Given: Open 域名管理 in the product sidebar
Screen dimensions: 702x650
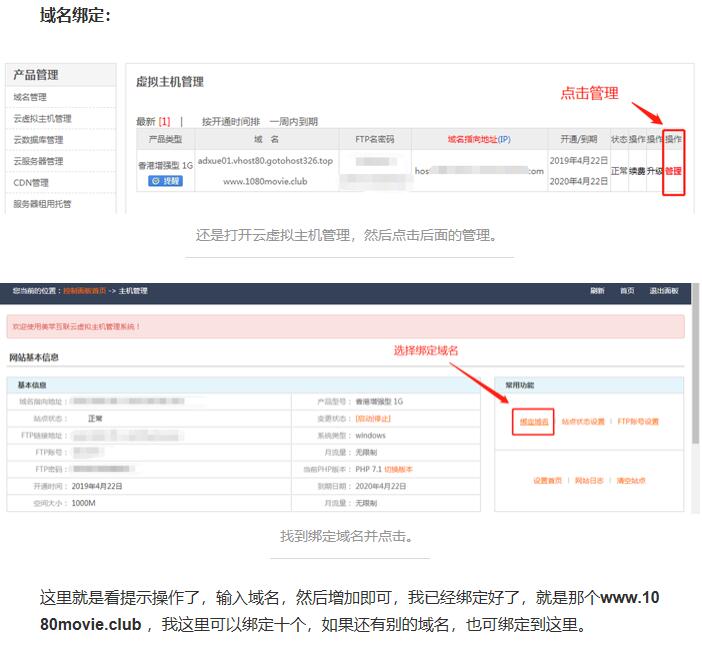Looking at the screenshot, I should 30,97.
